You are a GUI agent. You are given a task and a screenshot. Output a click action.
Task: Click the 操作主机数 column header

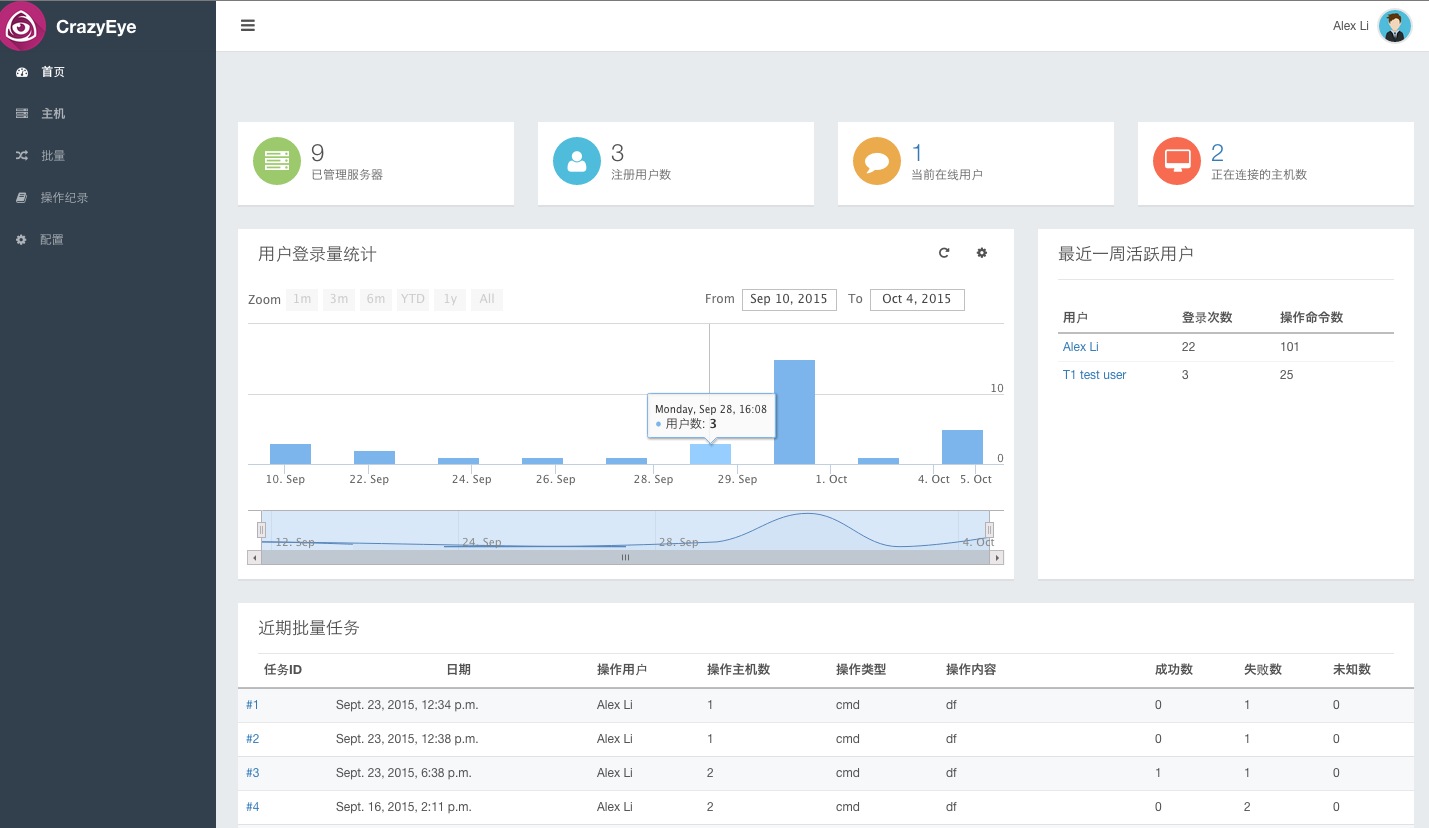738,670
